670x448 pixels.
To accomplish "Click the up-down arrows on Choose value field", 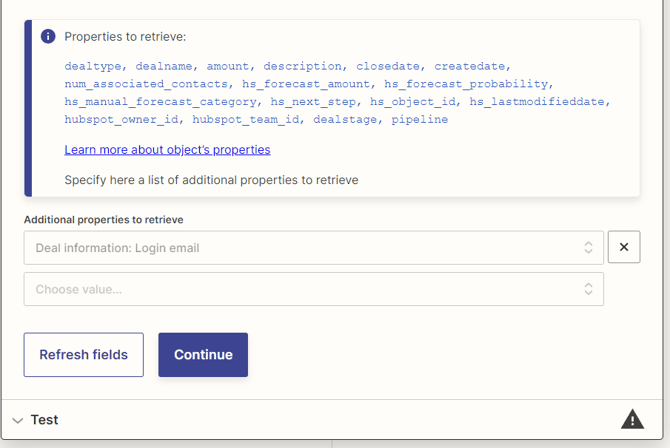I will [588, 289].
